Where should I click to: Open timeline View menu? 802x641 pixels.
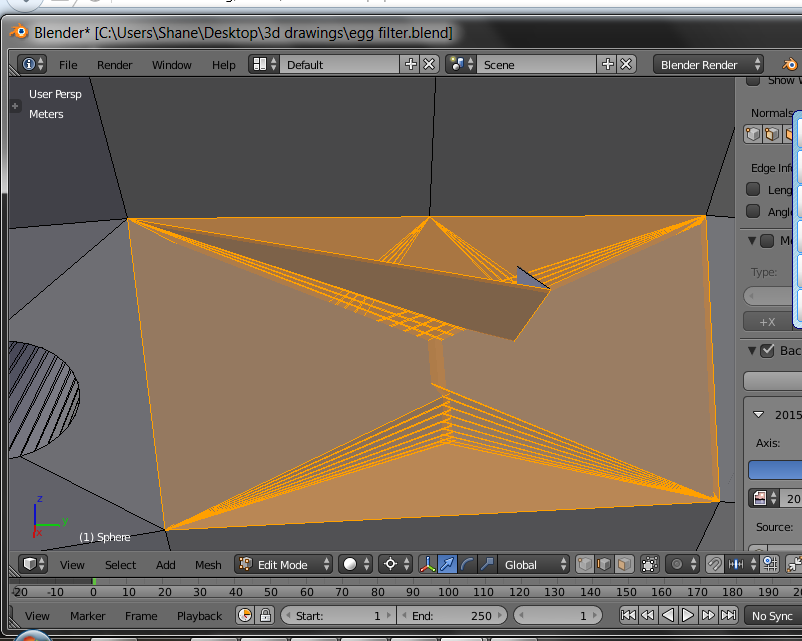[37, 616]
